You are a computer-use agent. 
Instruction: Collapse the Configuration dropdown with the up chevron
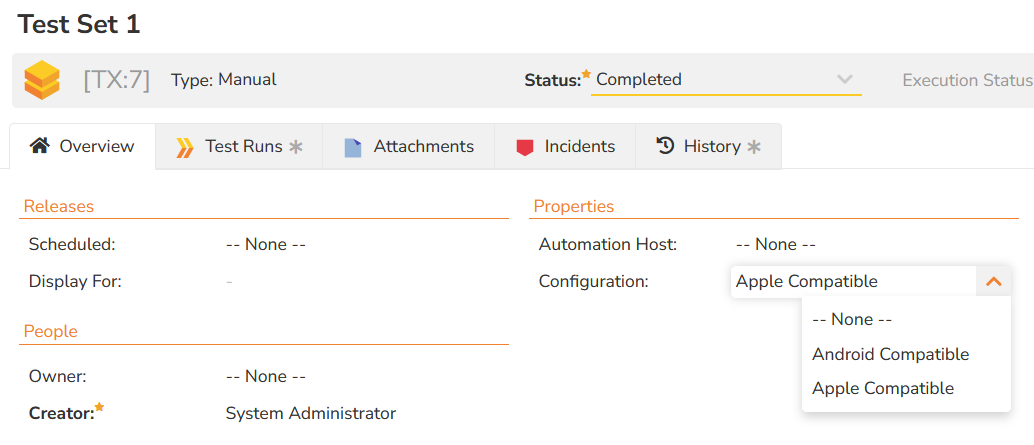[x=993, y=282]
